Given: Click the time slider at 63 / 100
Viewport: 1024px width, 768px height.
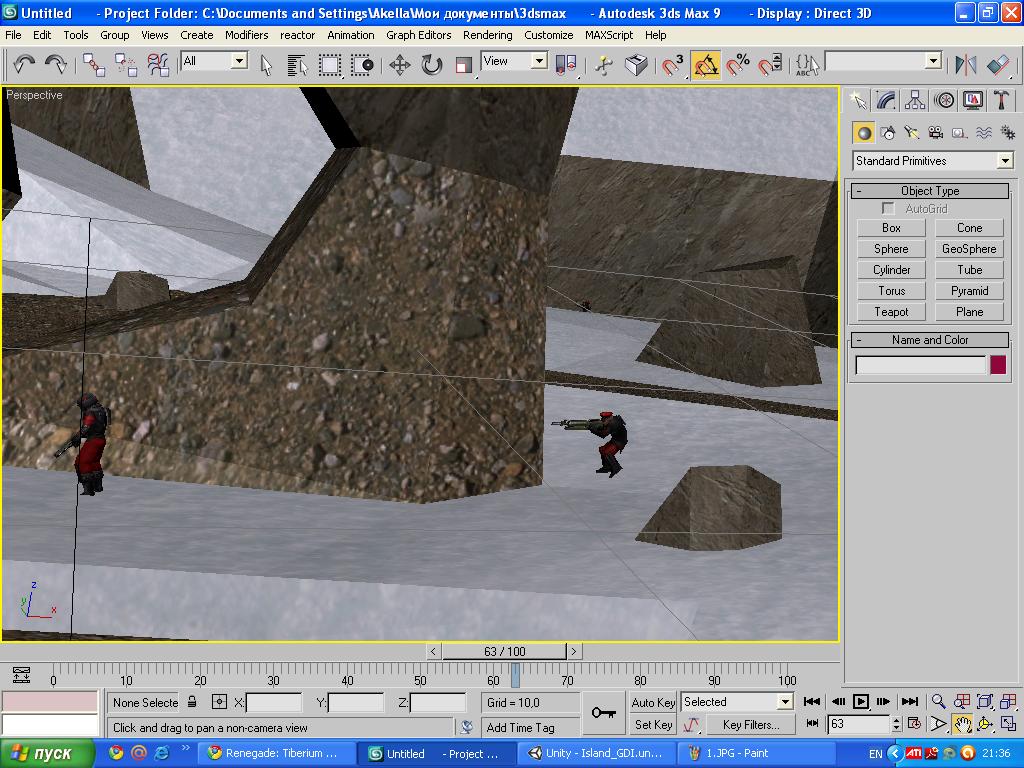Looking at the screenshot, I should coord(504,651).
